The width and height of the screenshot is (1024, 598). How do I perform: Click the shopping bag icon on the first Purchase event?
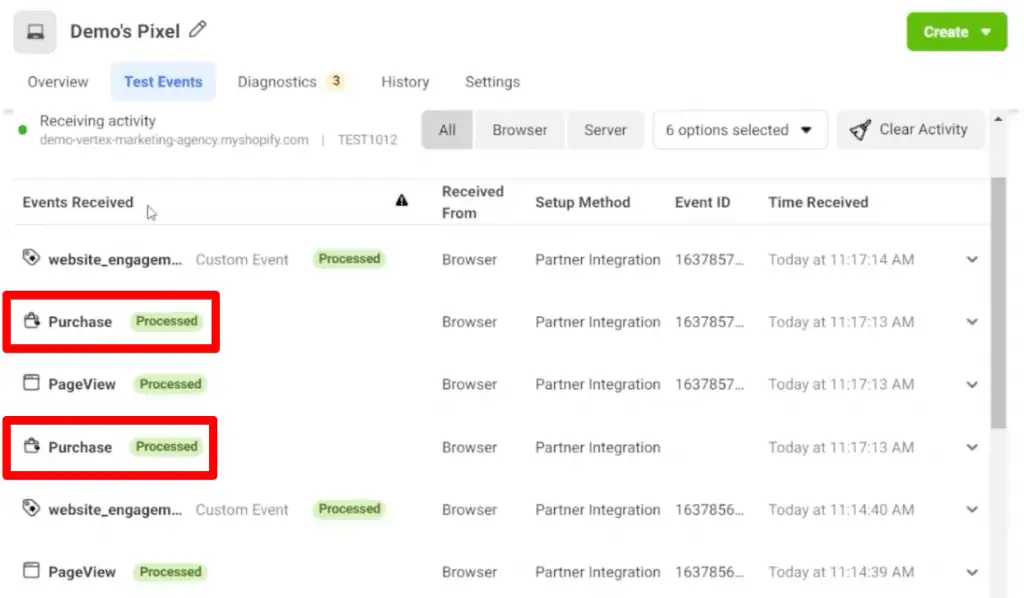tap(31, 322)
